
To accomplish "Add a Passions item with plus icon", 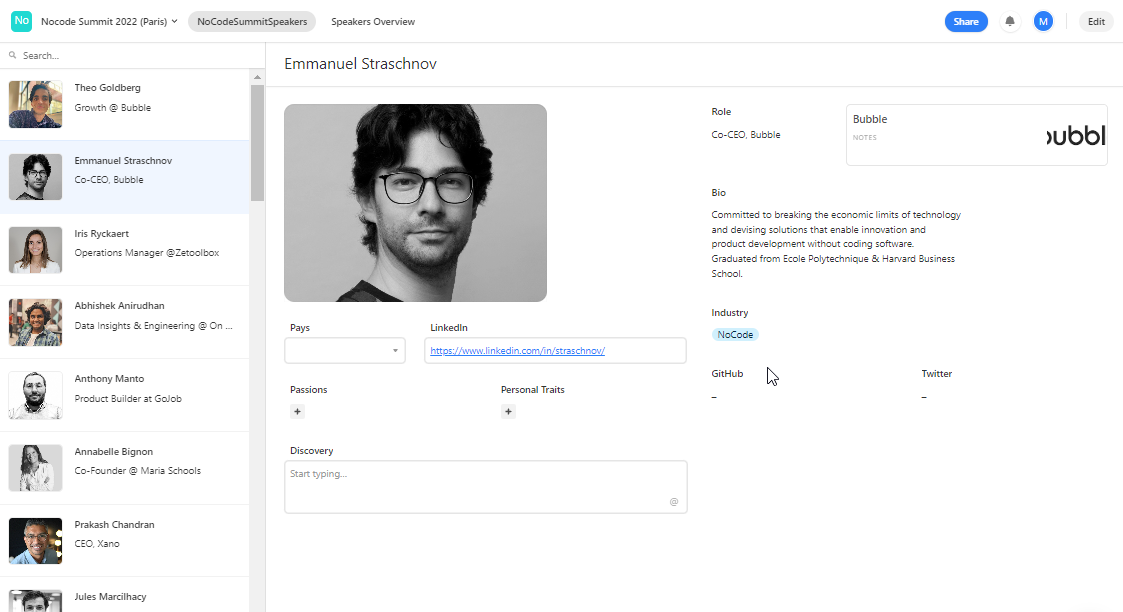I will tap(297, 411).
